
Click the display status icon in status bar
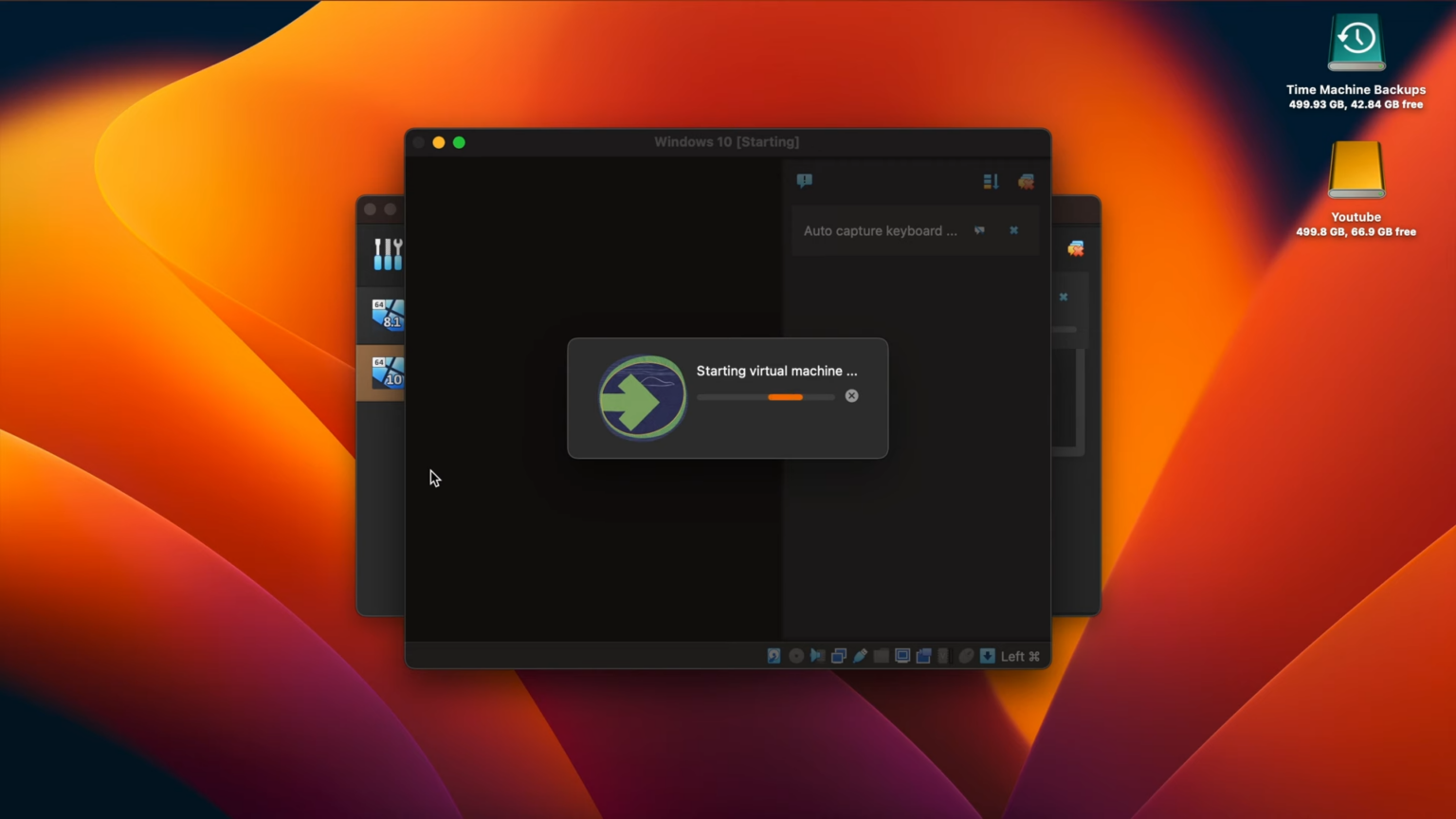(902, 655)
